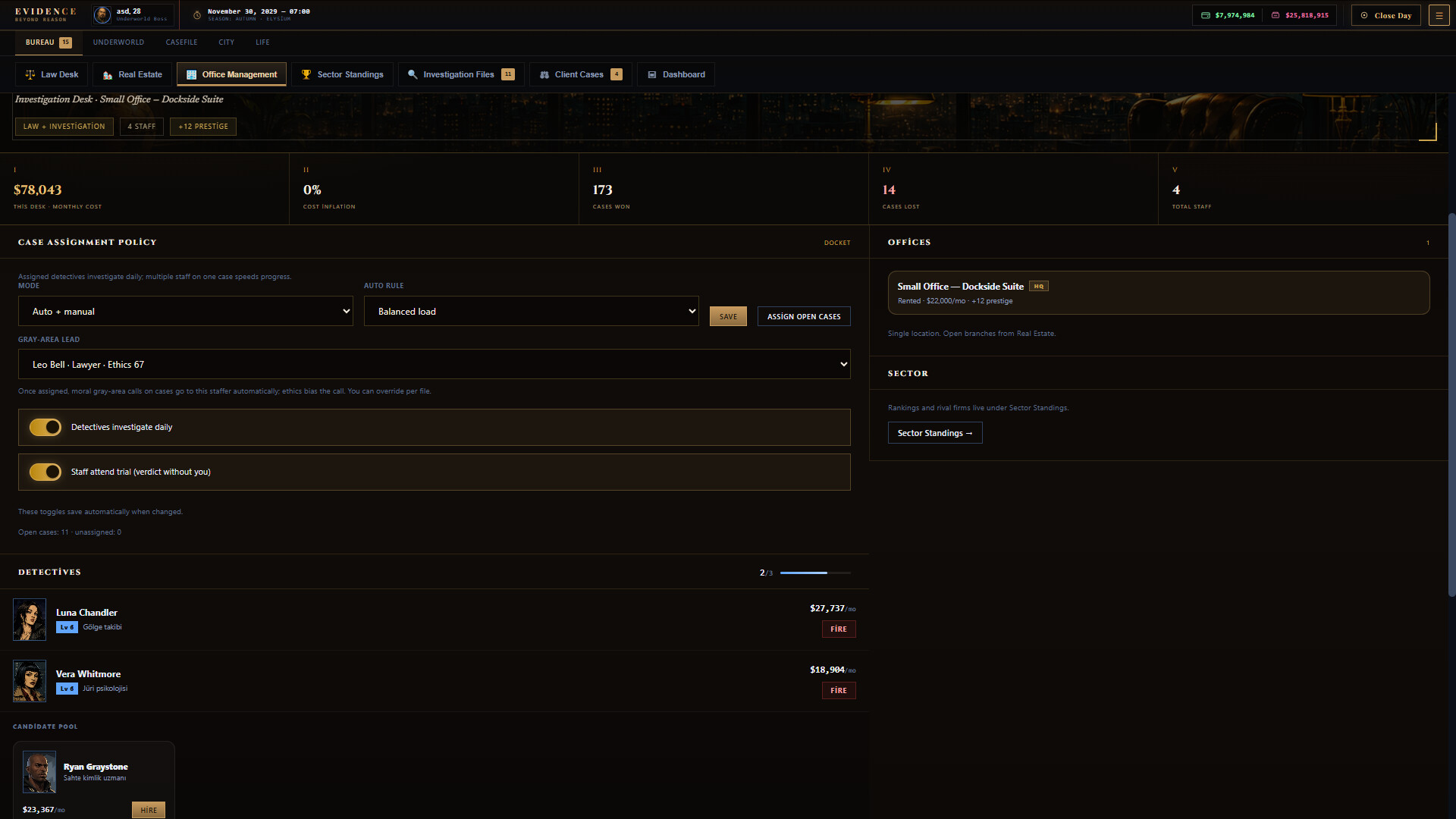Toggle Staff attend trial switch
Image resolution: width=1456 pixels, height=819 pixels.
(x=45, y=472)
